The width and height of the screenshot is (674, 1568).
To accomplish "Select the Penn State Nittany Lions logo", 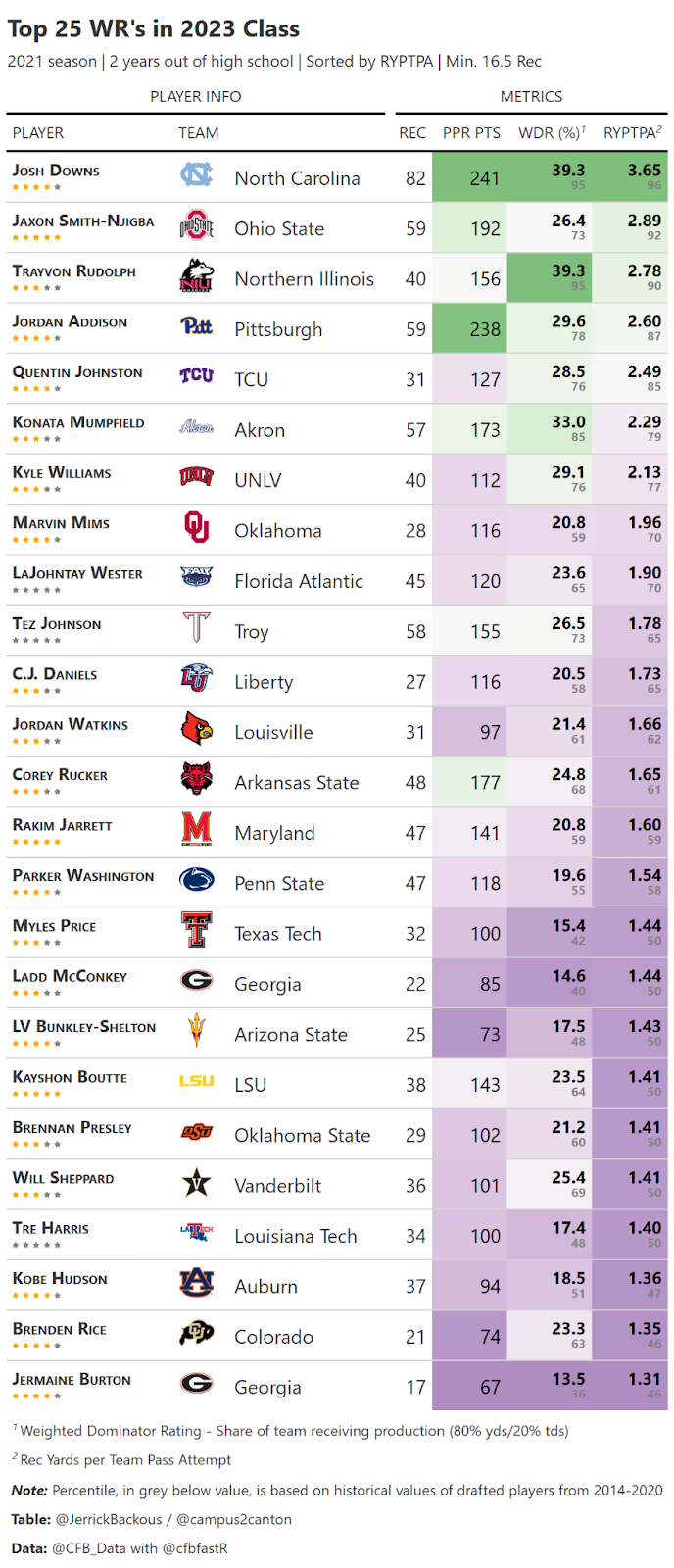I will pyautogui.click(x=196, y=881).
